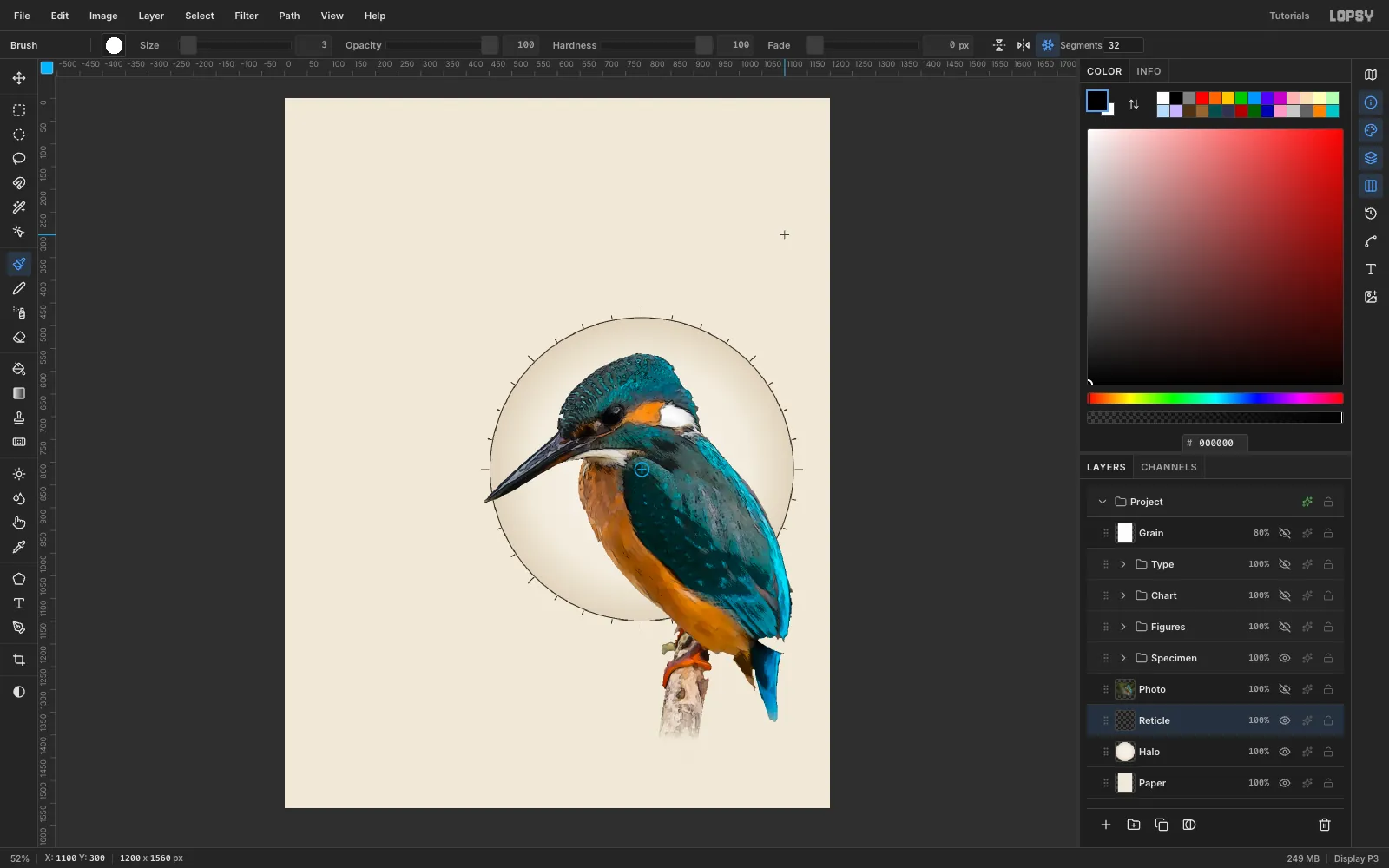Open the History panel icon

pyautogui.click(x=1371, y=214)
